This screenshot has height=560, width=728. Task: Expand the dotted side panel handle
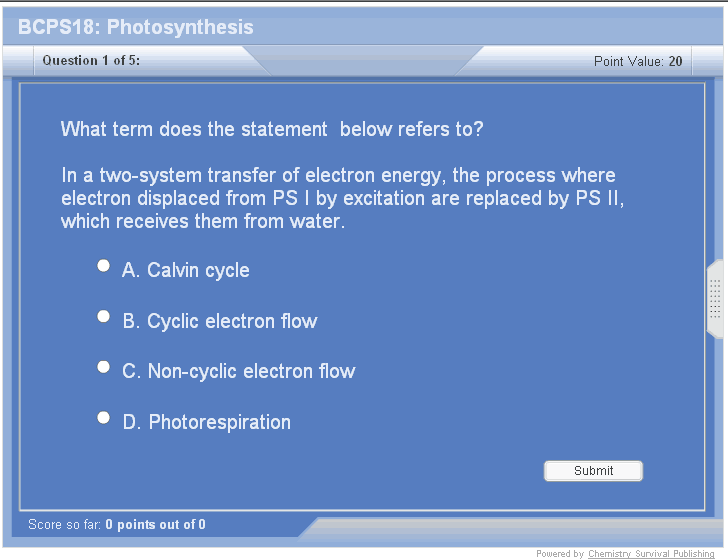point(715,298)
